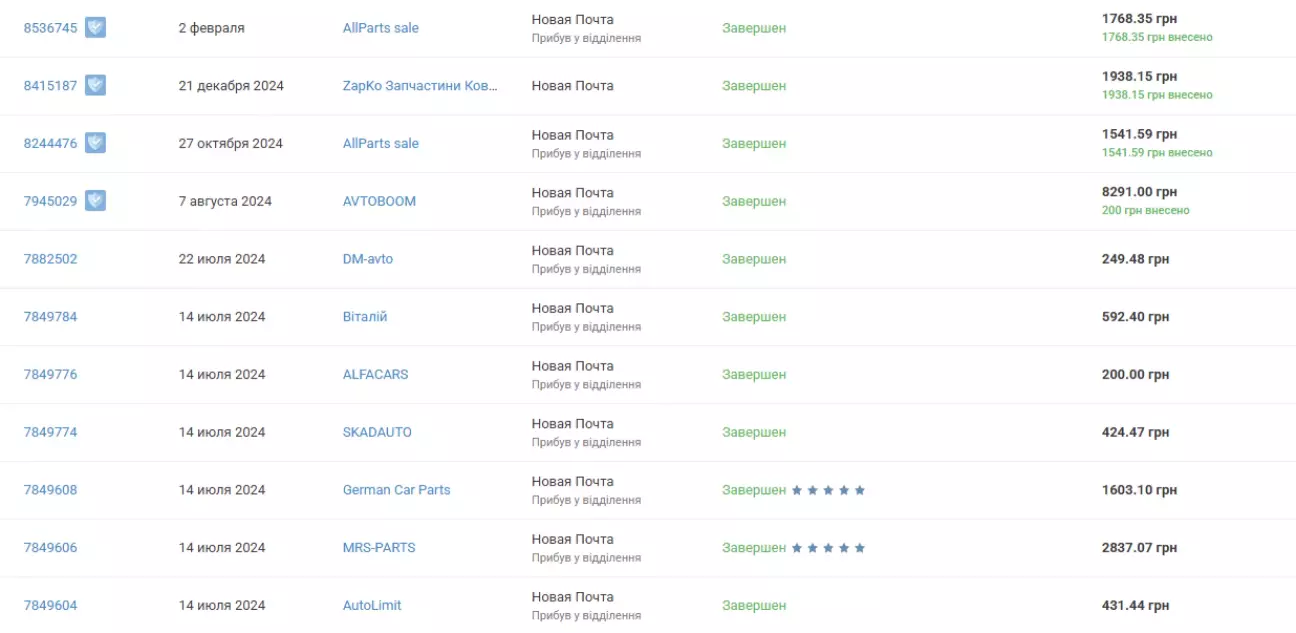
Task: Open order number 7882502
Action: tap(50, 259)
